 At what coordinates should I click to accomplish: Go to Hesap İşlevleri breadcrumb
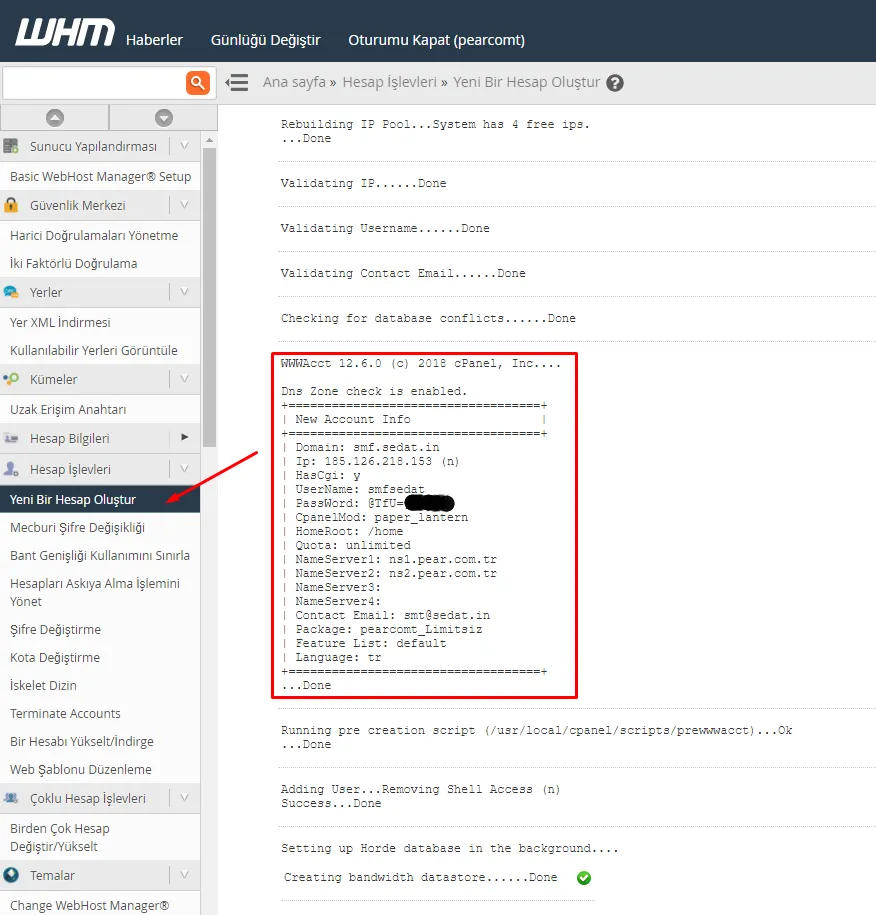[x=389, y=82]
